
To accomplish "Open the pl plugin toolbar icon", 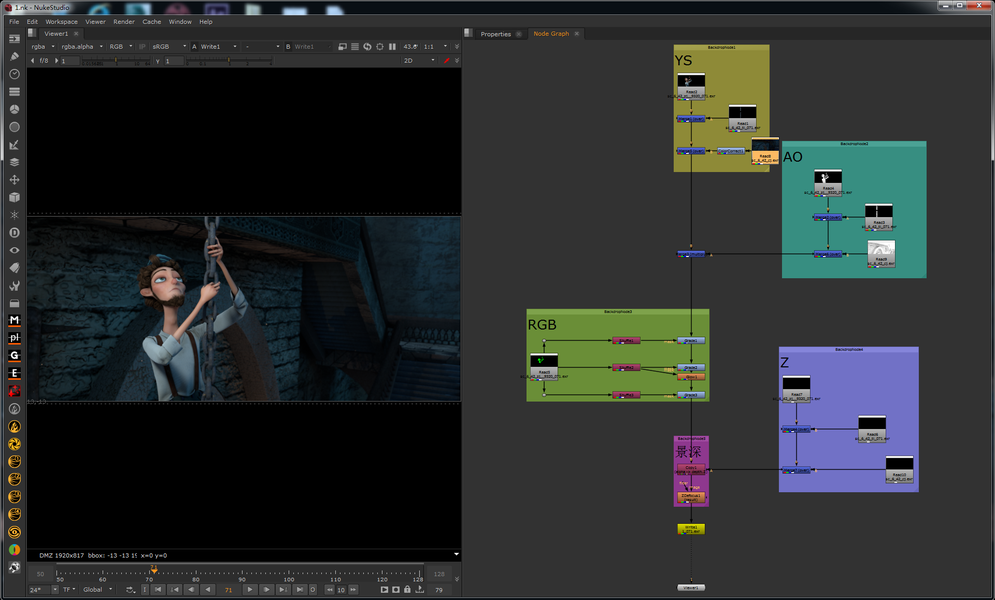I will 14,338.
